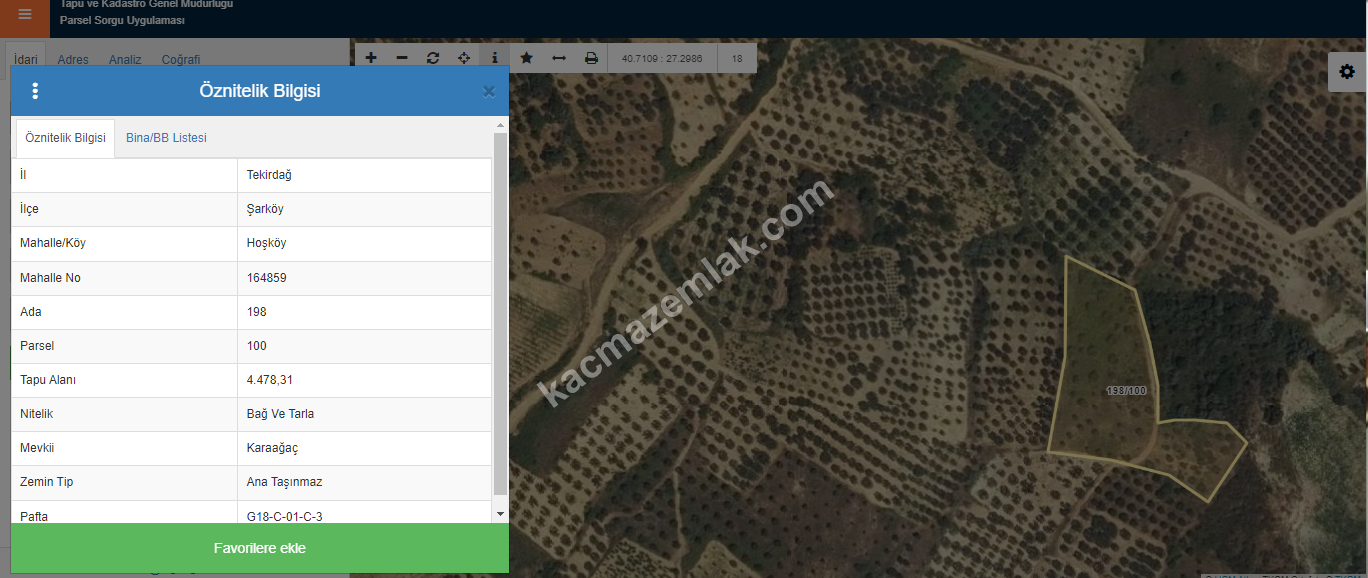Select the distance measure arrow tool
This screenshot has width=1368, height=578.
[559, 58]
